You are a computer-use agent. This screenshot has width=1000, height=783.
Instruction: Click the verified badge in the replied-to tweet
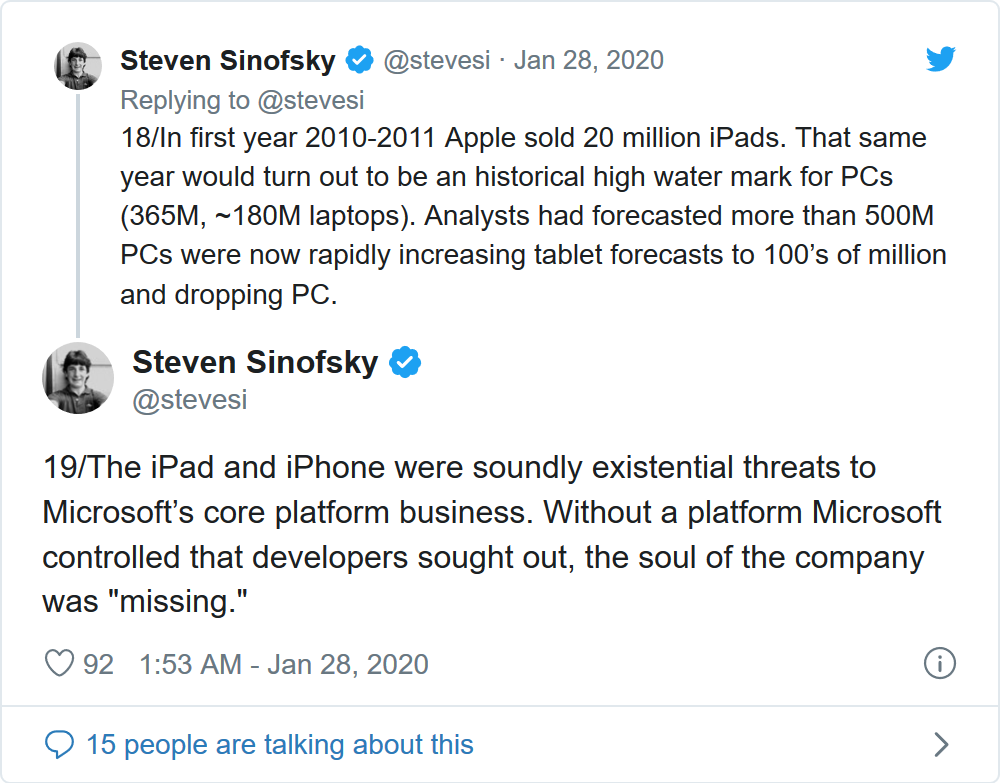360,60
